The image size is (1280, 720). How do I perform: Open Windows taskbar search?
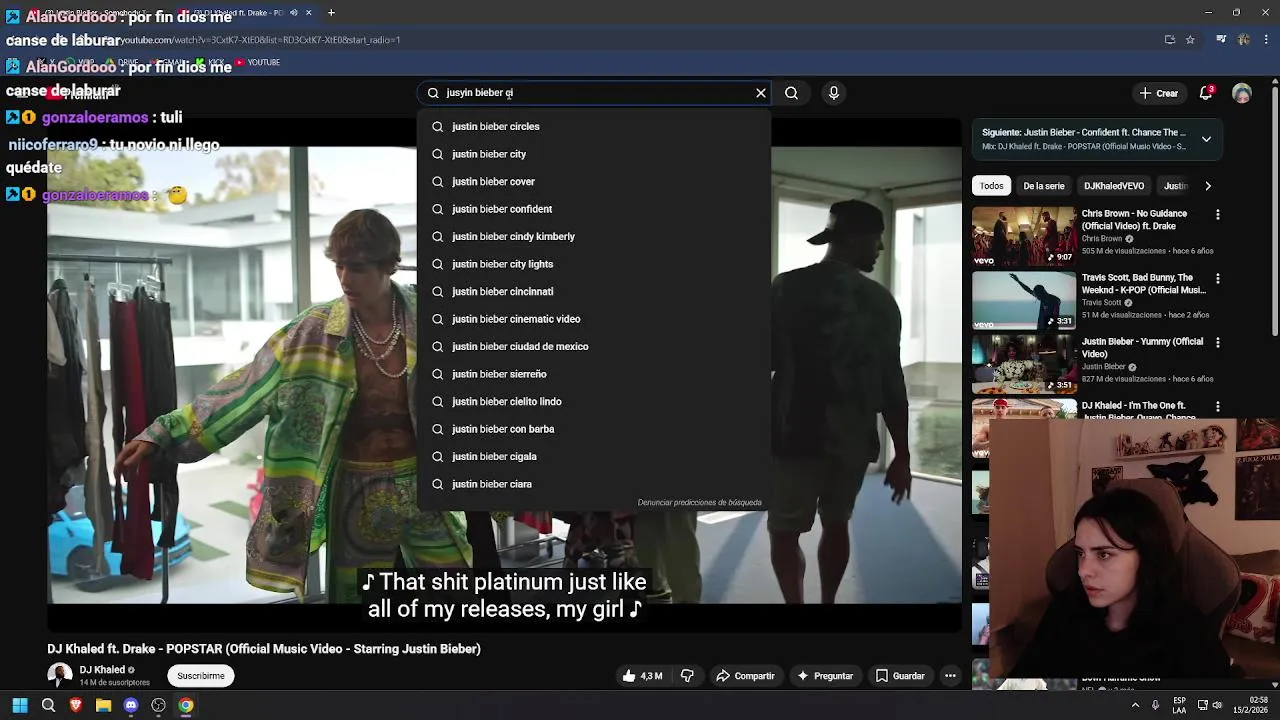(48, 706)
